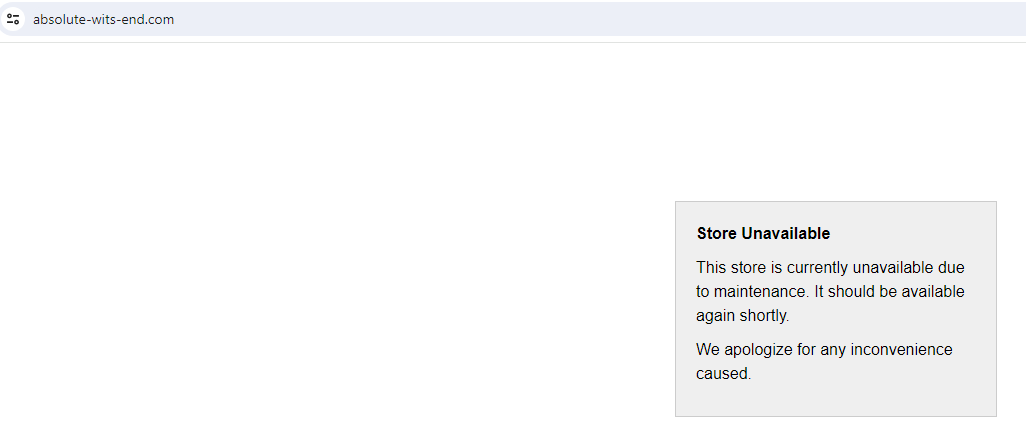The height and width of the screenshot is (445, 1026).
Task: Click the "Store Unavailable" heading
Action: coord(763,234)
